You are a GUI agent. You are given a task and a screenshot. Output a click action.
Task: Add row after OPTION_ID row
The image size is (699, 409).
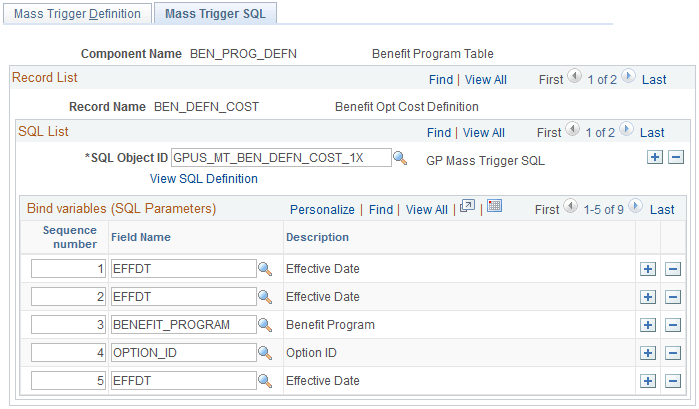[648, 353]
